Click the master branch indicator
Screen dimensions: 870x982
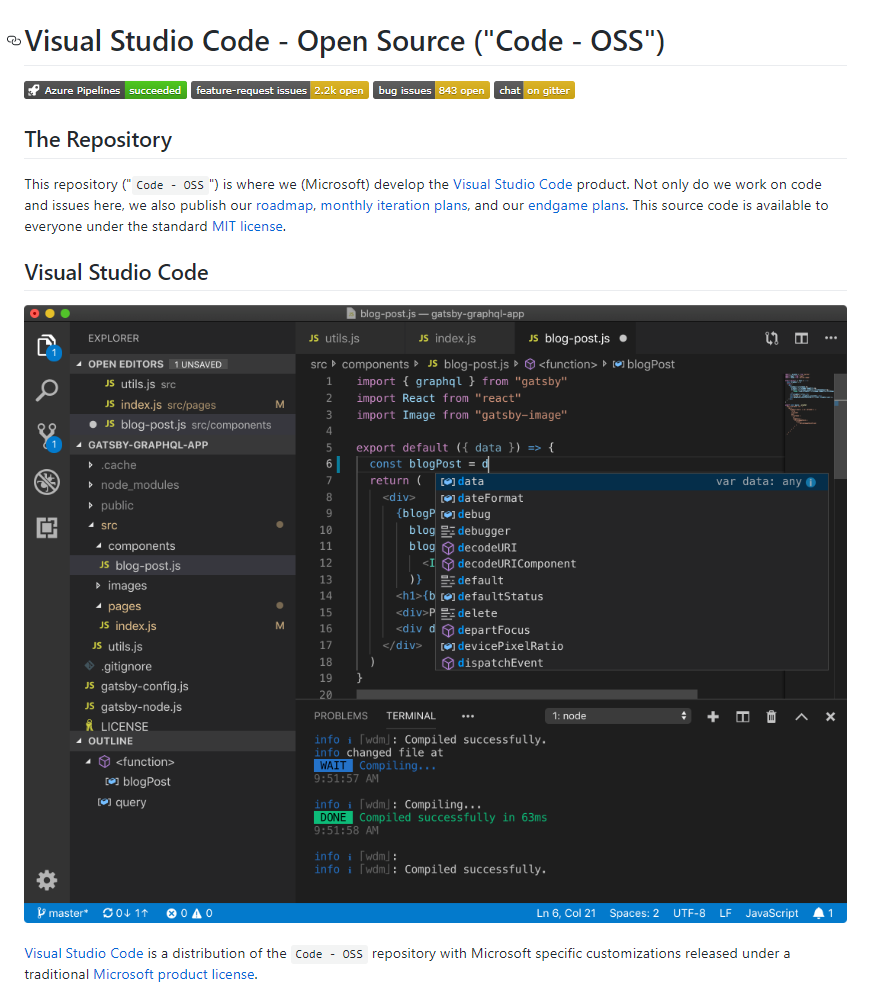pyautogui.click(x=62, y=913)
